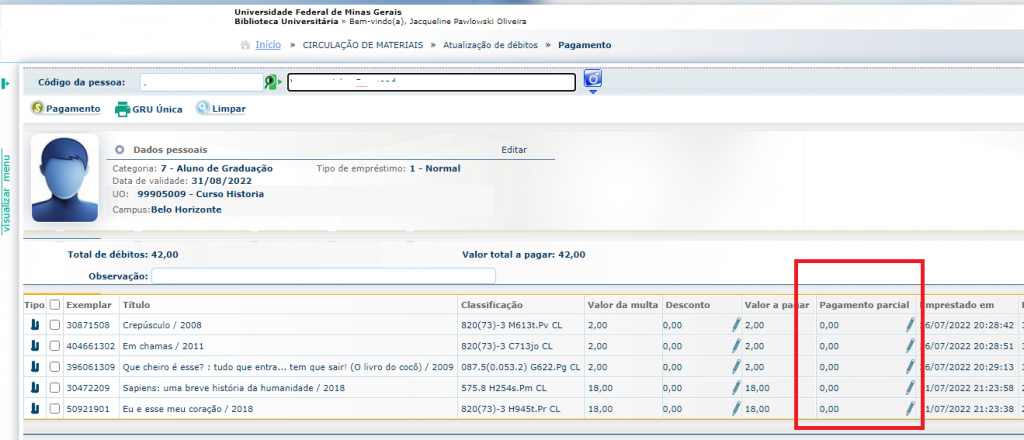
Task: Go to Início in breadcrumb
Action: (267, 45)
